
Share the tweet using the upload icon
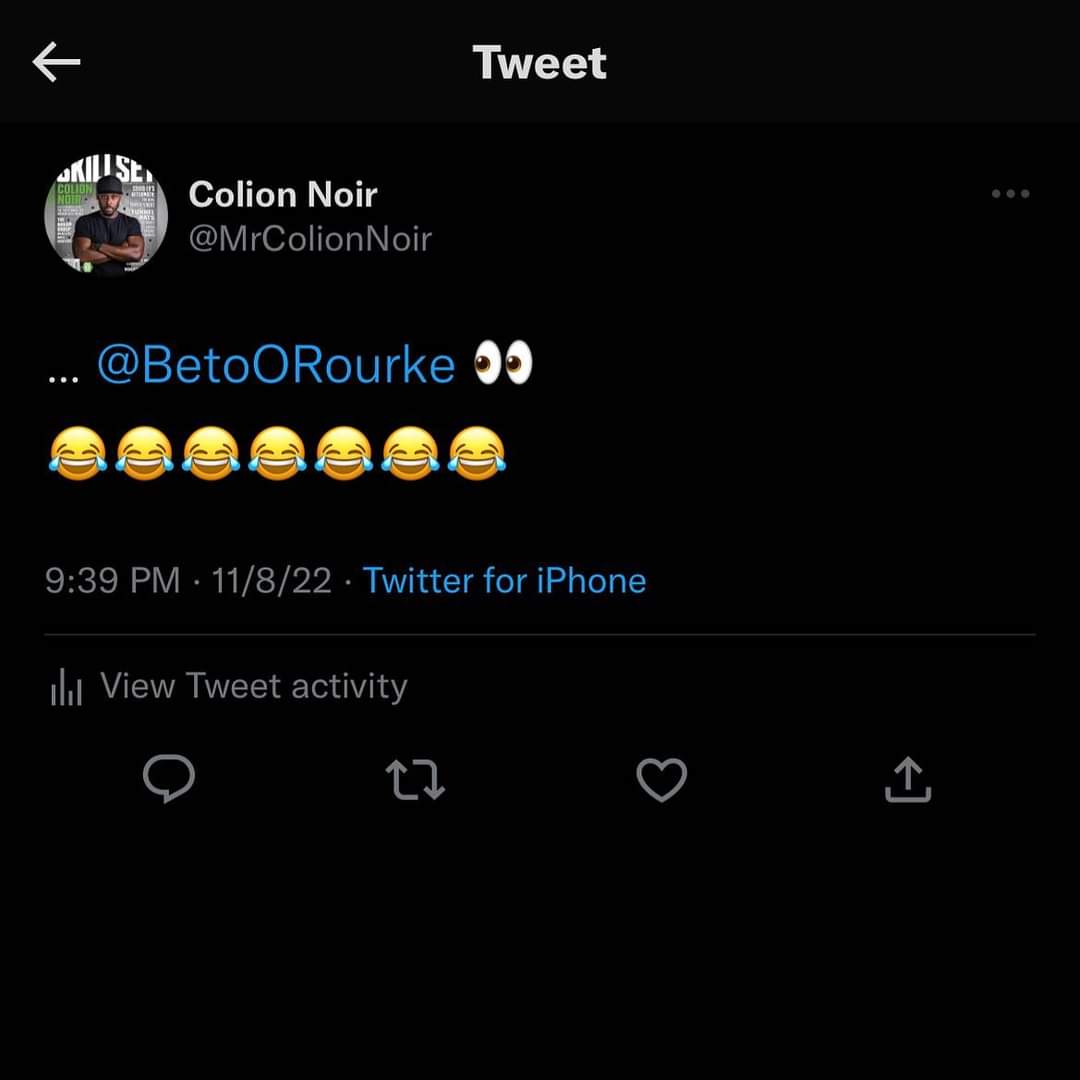click(908, 779)
